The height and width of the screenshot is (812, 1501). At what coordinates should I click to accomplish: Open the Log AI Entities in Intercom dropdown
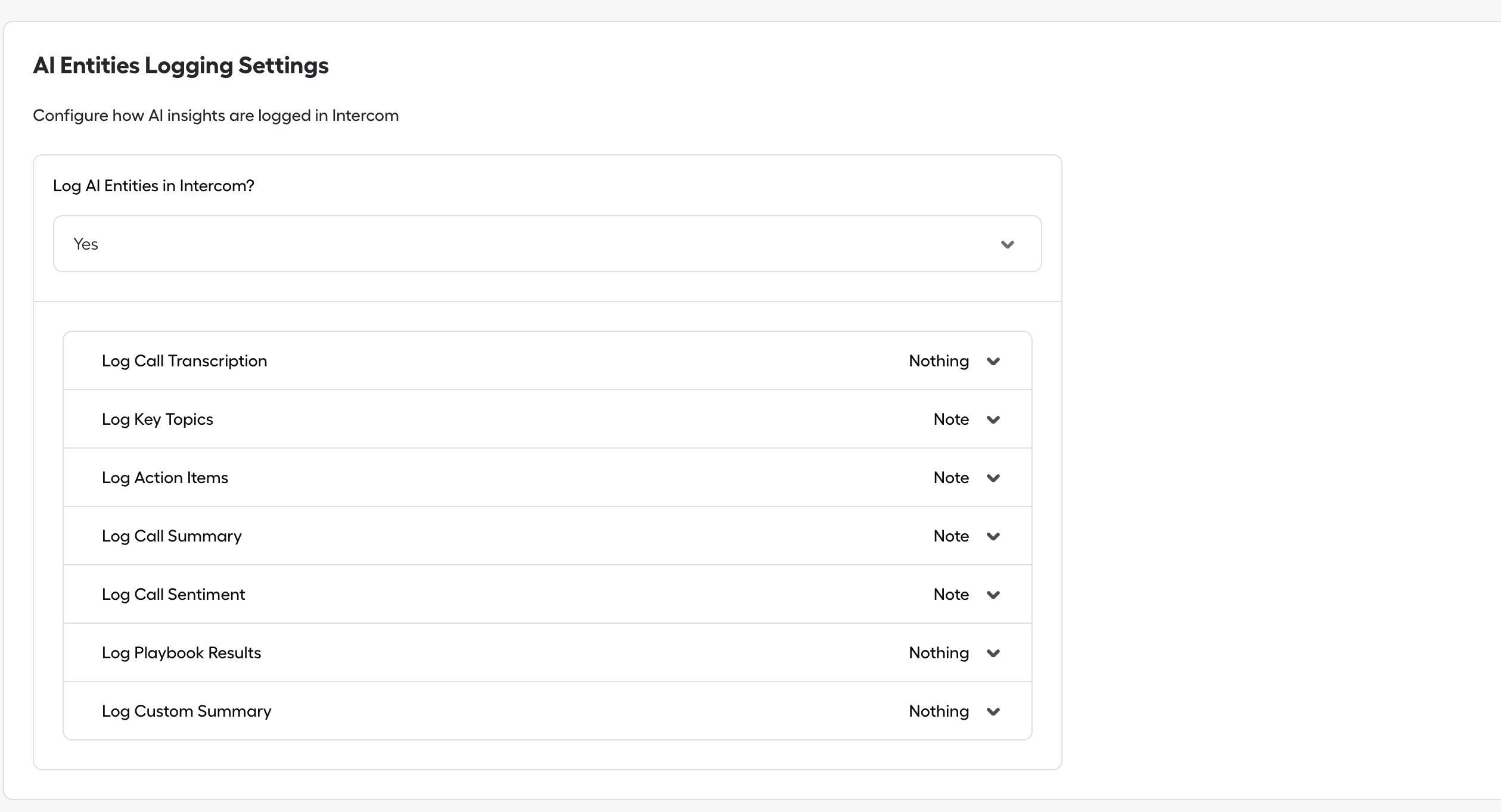(x=547, y=244)
